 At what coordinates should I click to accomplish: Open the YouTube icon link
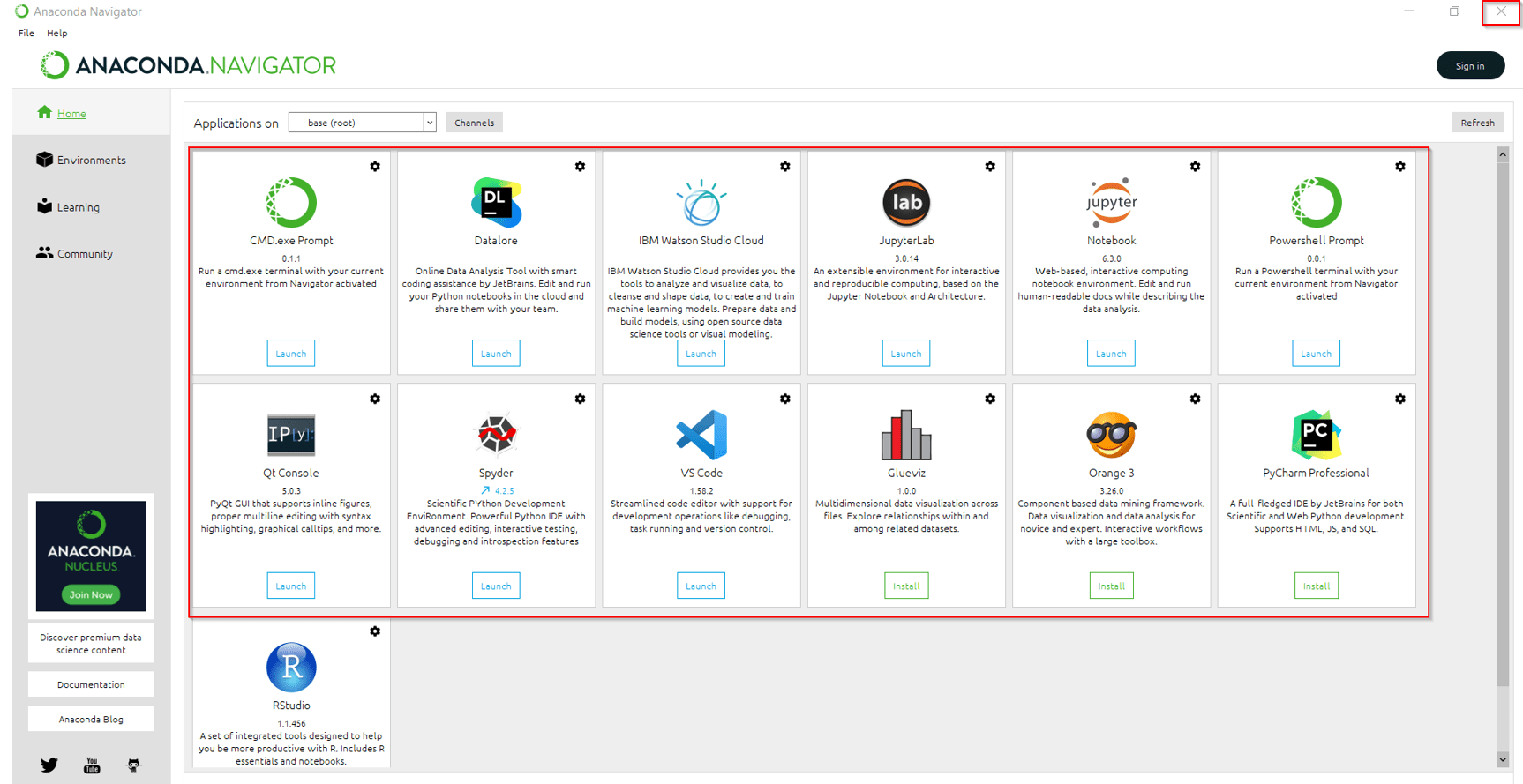click(x=92, y=765)
